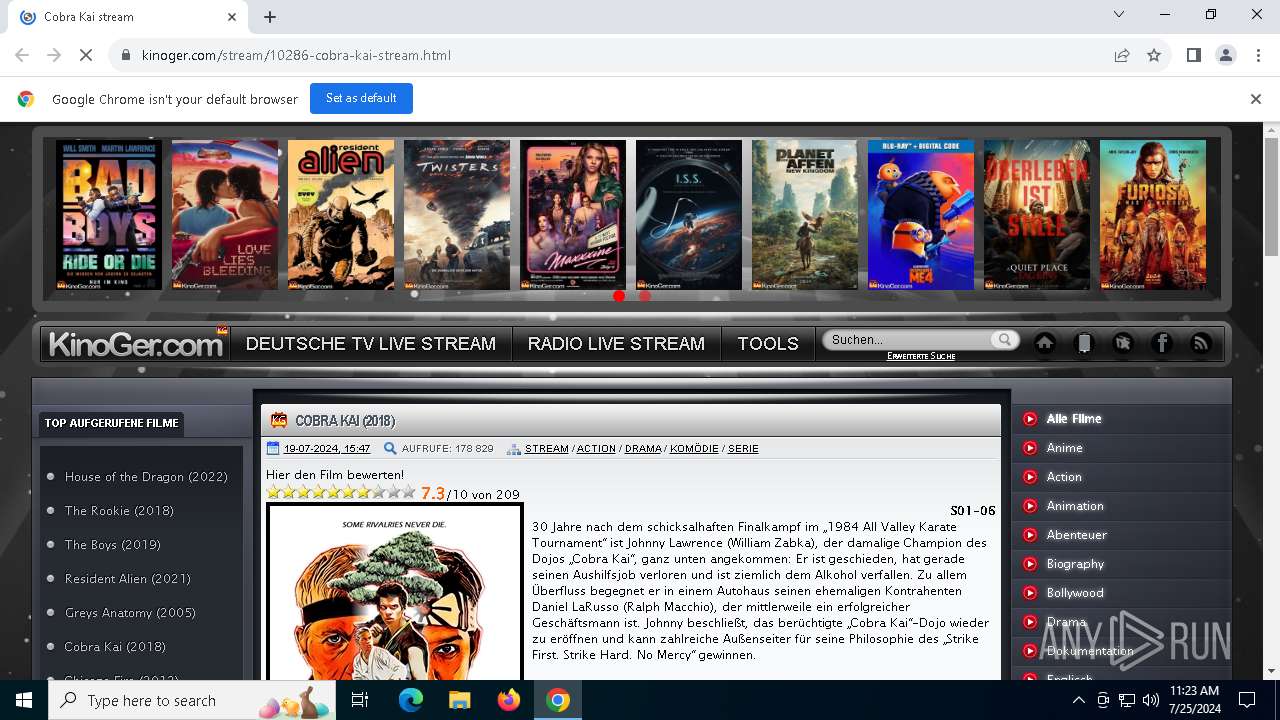The image size is (1280, 720).
Task: Open the Furiosa poster
Action: (x=1153, y=215)
